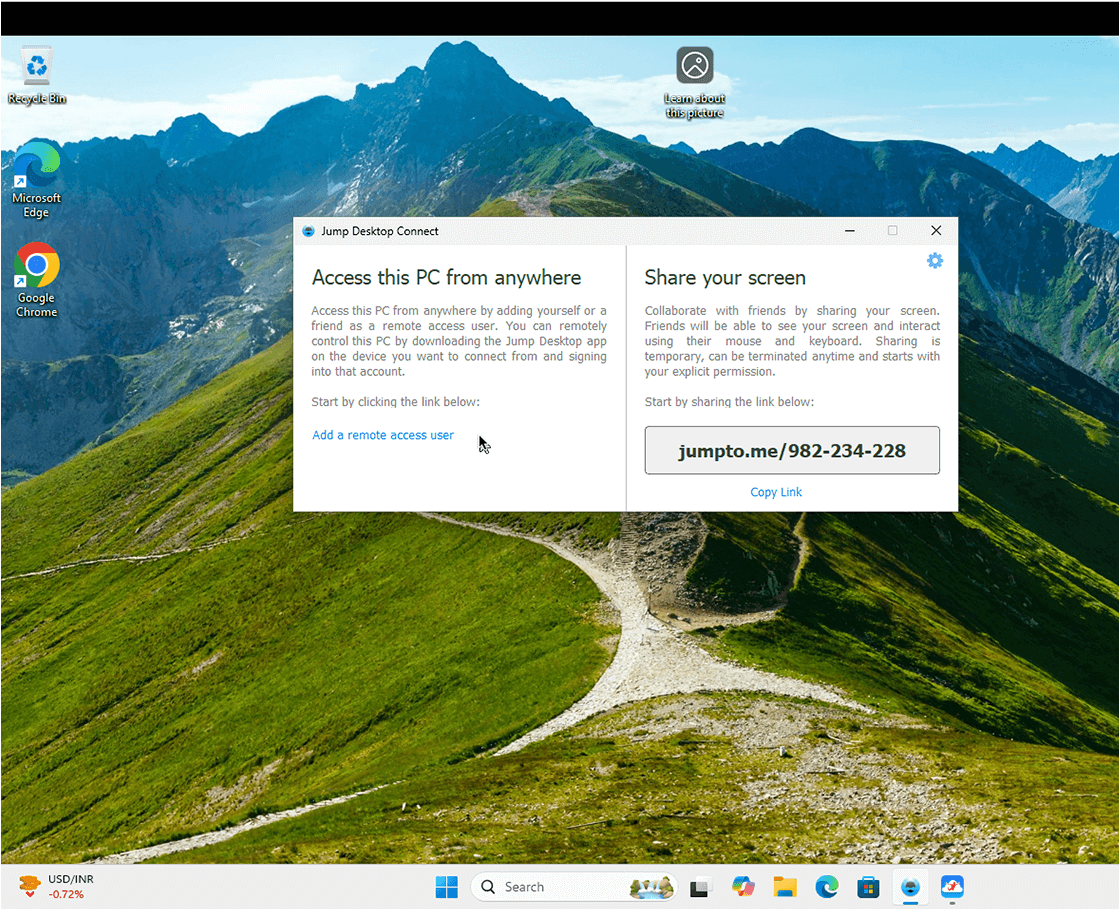Open the USD/INR widget
Screen dimensions: 1119x909
(x=55, y=886)
